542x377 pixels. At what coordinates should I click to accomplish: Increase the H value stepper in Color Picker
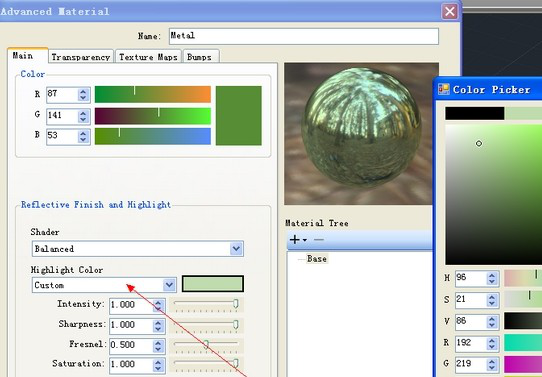click(x=492, y=275)
